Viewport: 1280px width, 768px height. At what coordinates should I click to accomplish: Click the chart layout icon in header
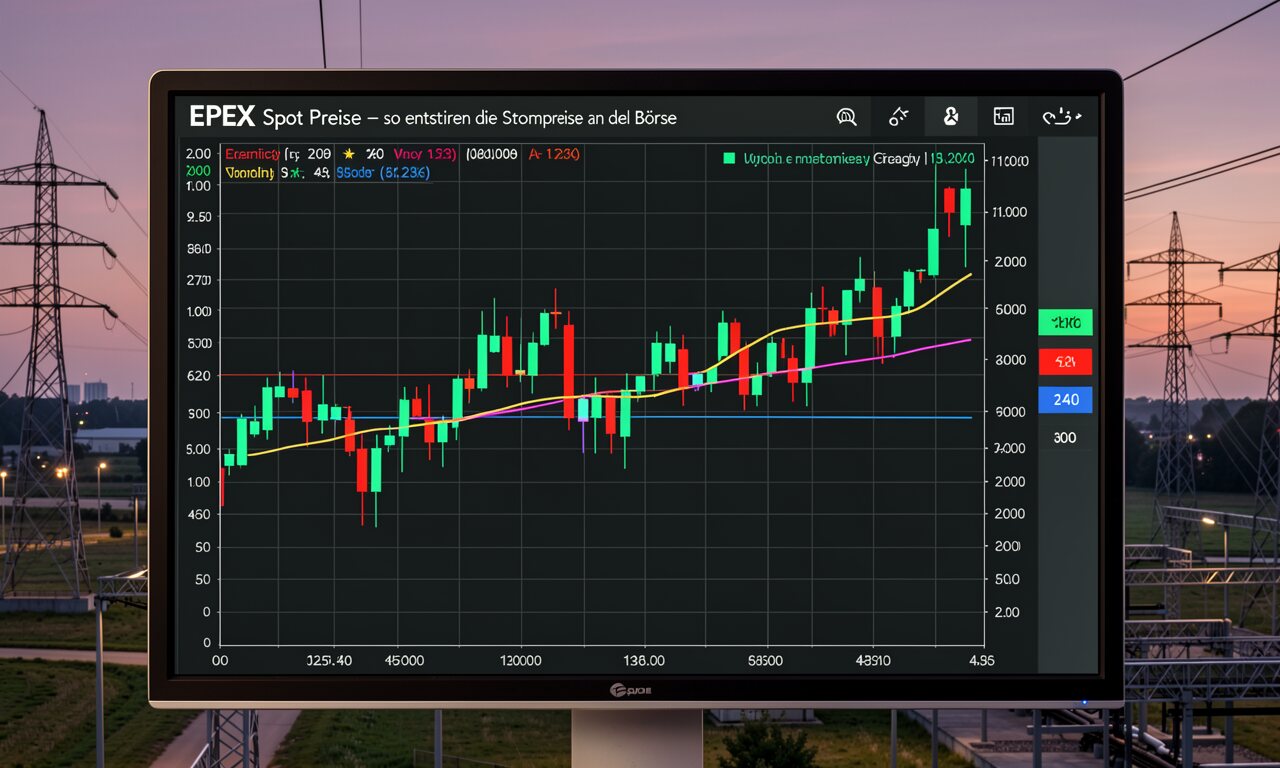(1003, 117)
